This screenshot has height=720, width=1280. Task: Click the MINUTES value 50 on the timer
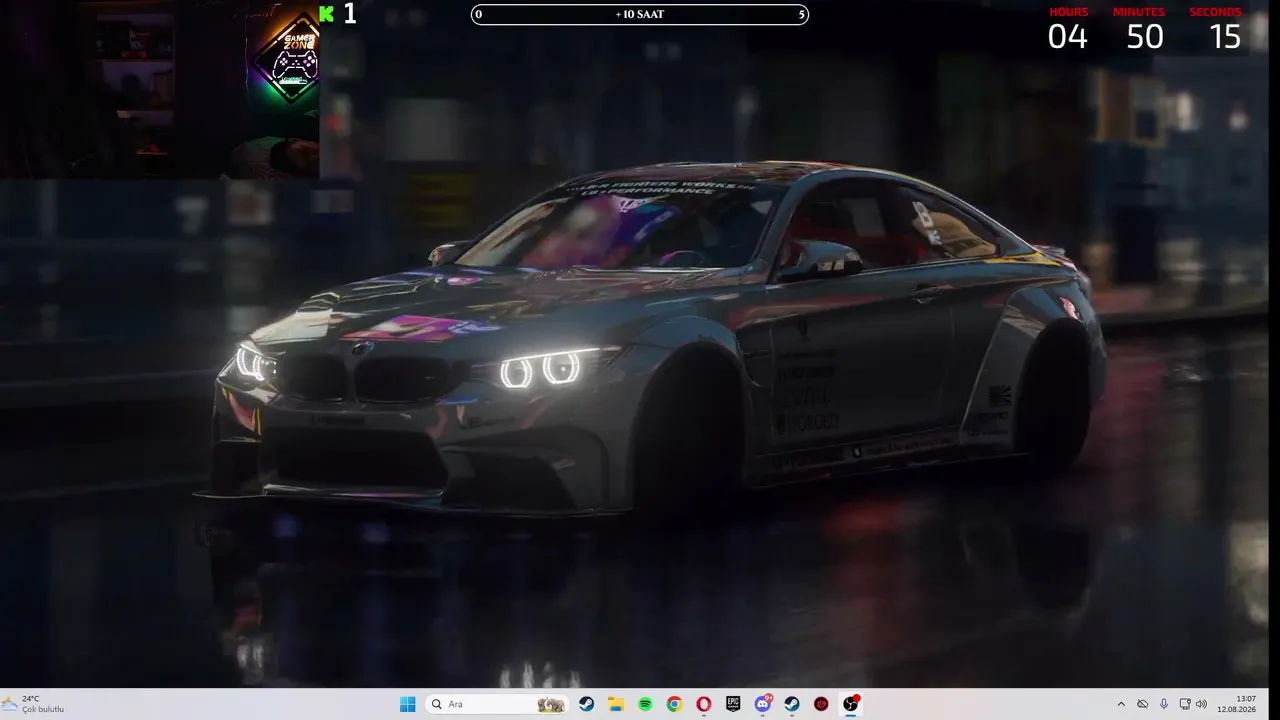click(x=1145, y=37)
